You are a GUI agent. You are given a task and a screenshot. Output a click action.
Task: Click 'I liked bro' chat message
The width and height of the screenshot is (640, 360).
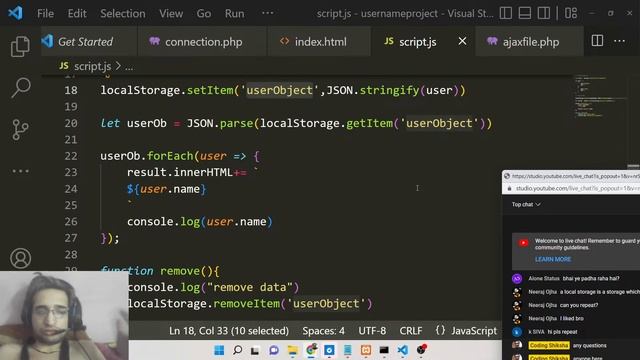tap(571, 318)
